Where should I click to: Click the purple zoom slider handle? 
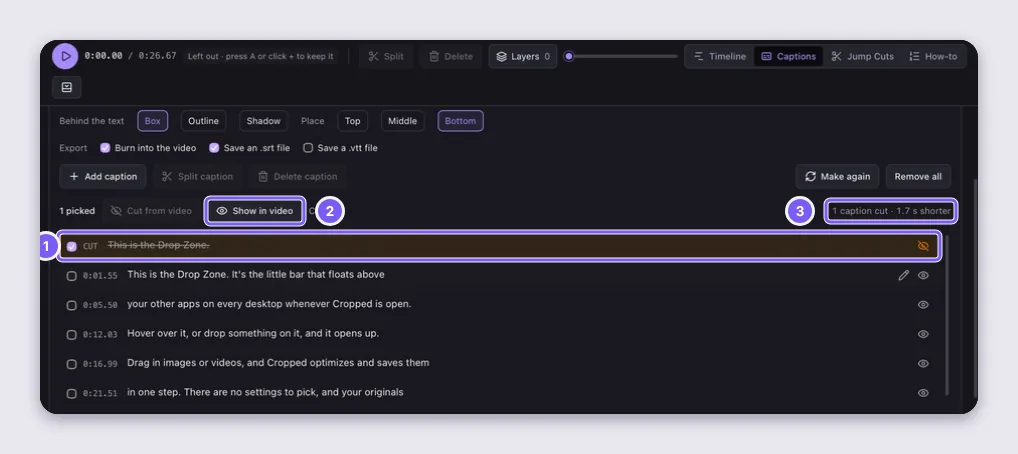(569, 57)
